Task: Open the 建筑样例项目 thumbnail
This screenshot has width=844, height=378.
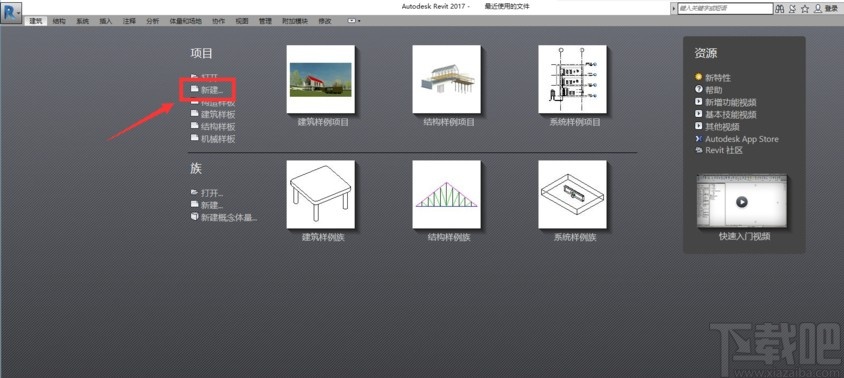Action: tap(321, 79)
